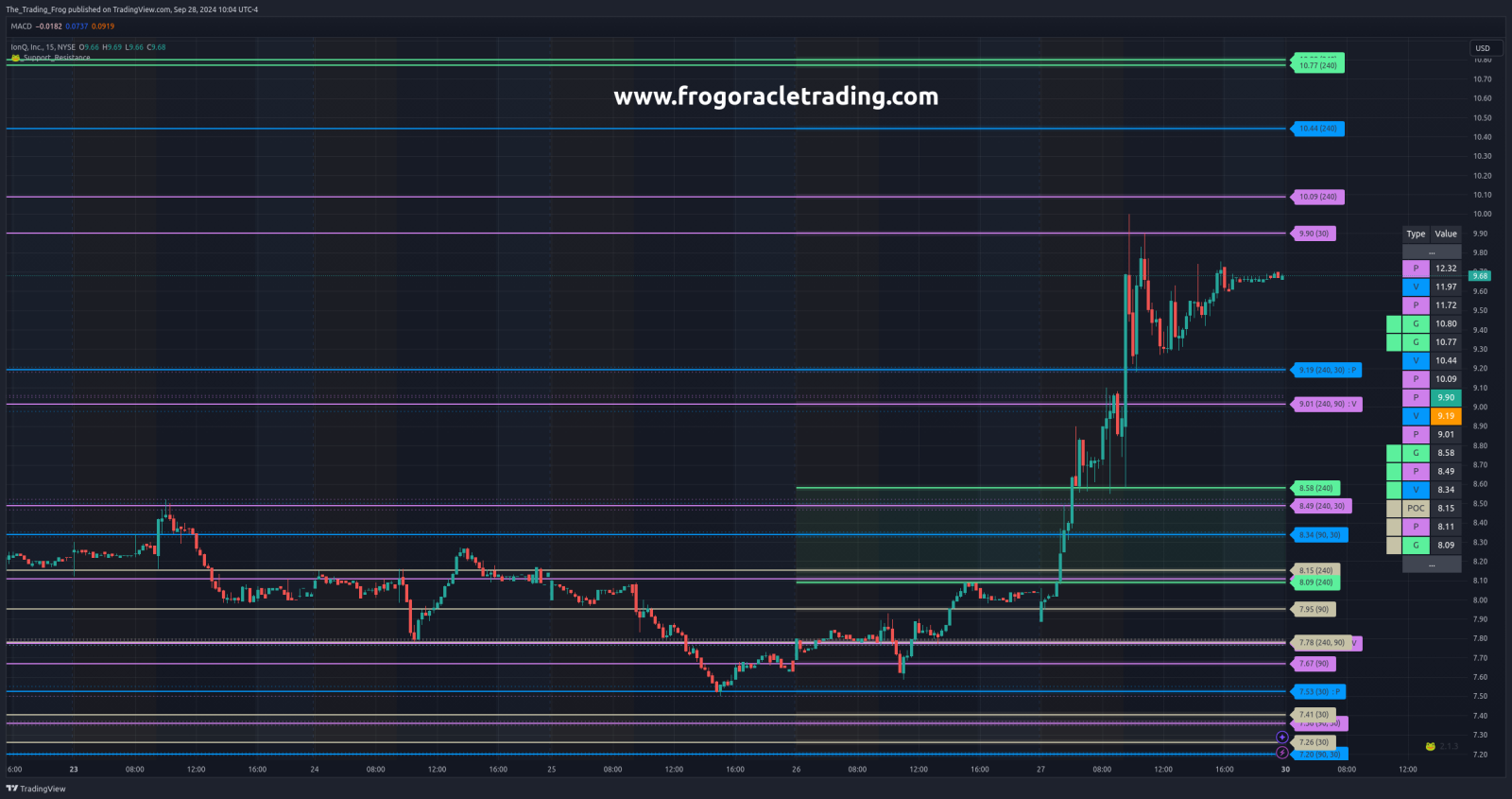Click the 10.09 (240) purple level label
This screenshot has width=1512, height=799.
(1317, 197)
